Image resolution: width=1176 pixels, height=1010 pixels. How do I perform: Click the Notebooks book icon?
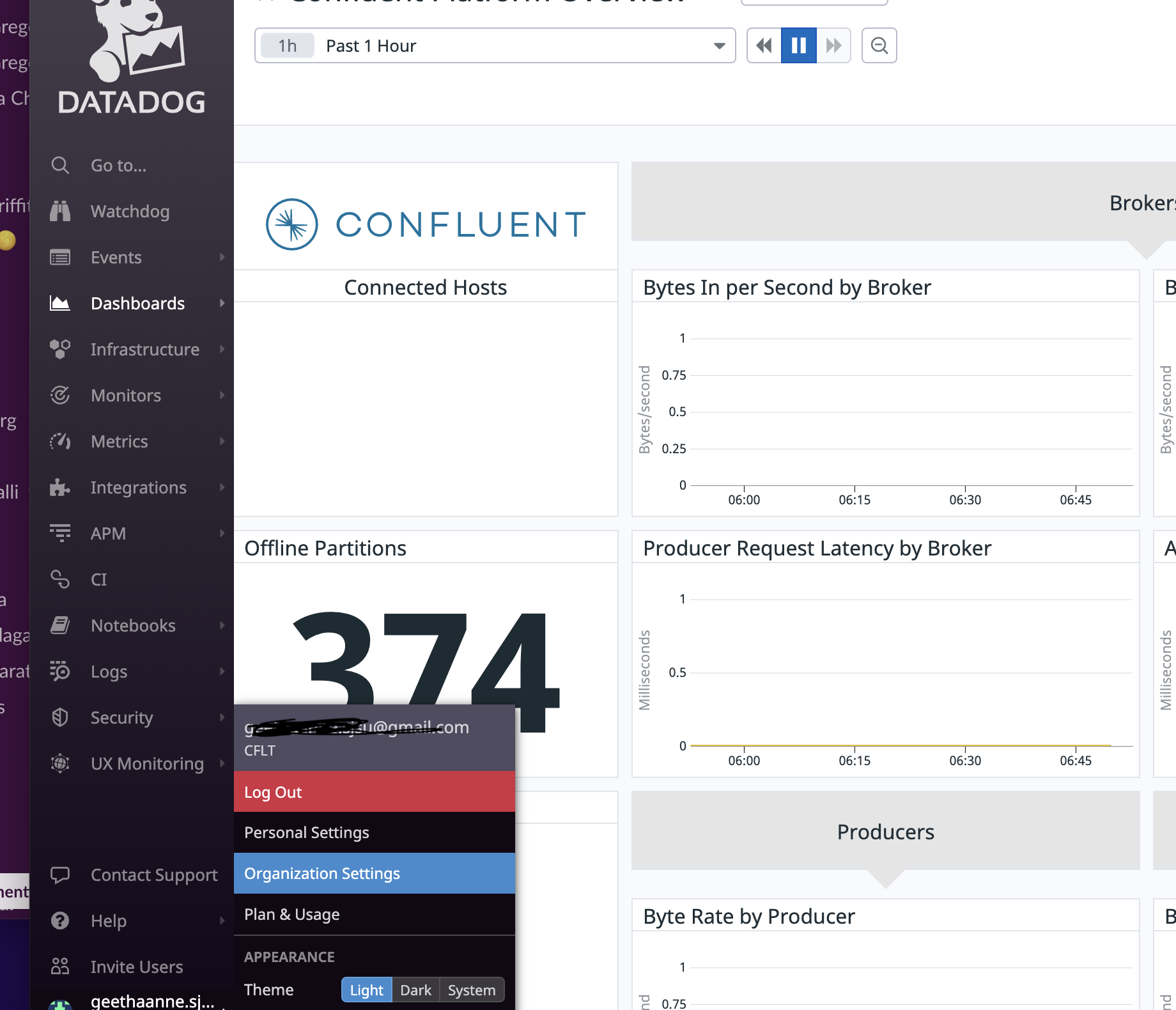click(60, 626)
